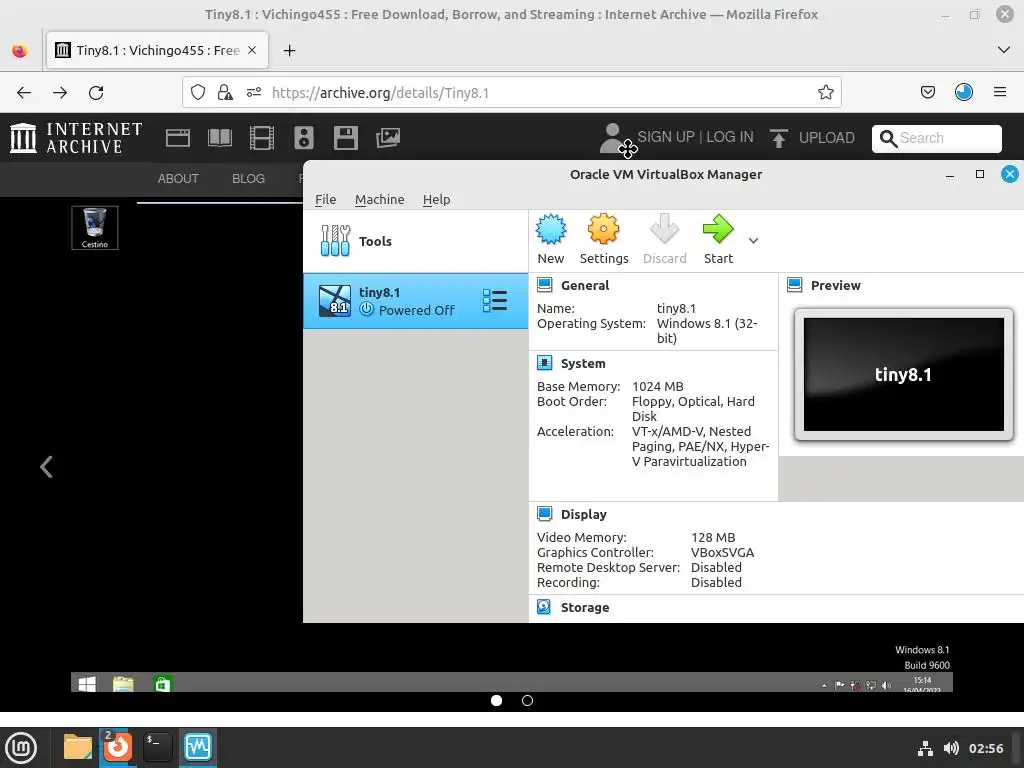Switch to VirtualBox taskbar icon

198,747
